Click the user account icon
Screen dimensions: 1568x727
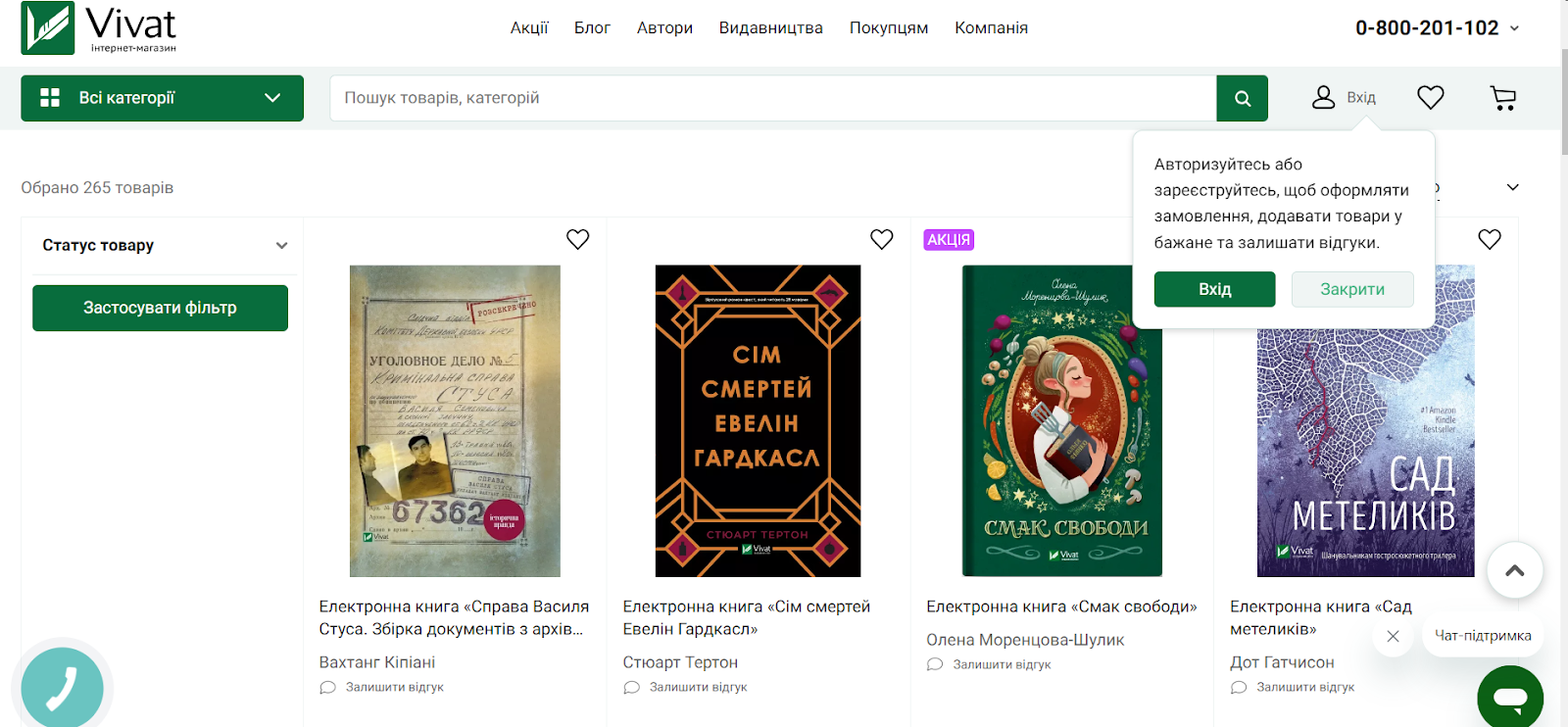1323,97
